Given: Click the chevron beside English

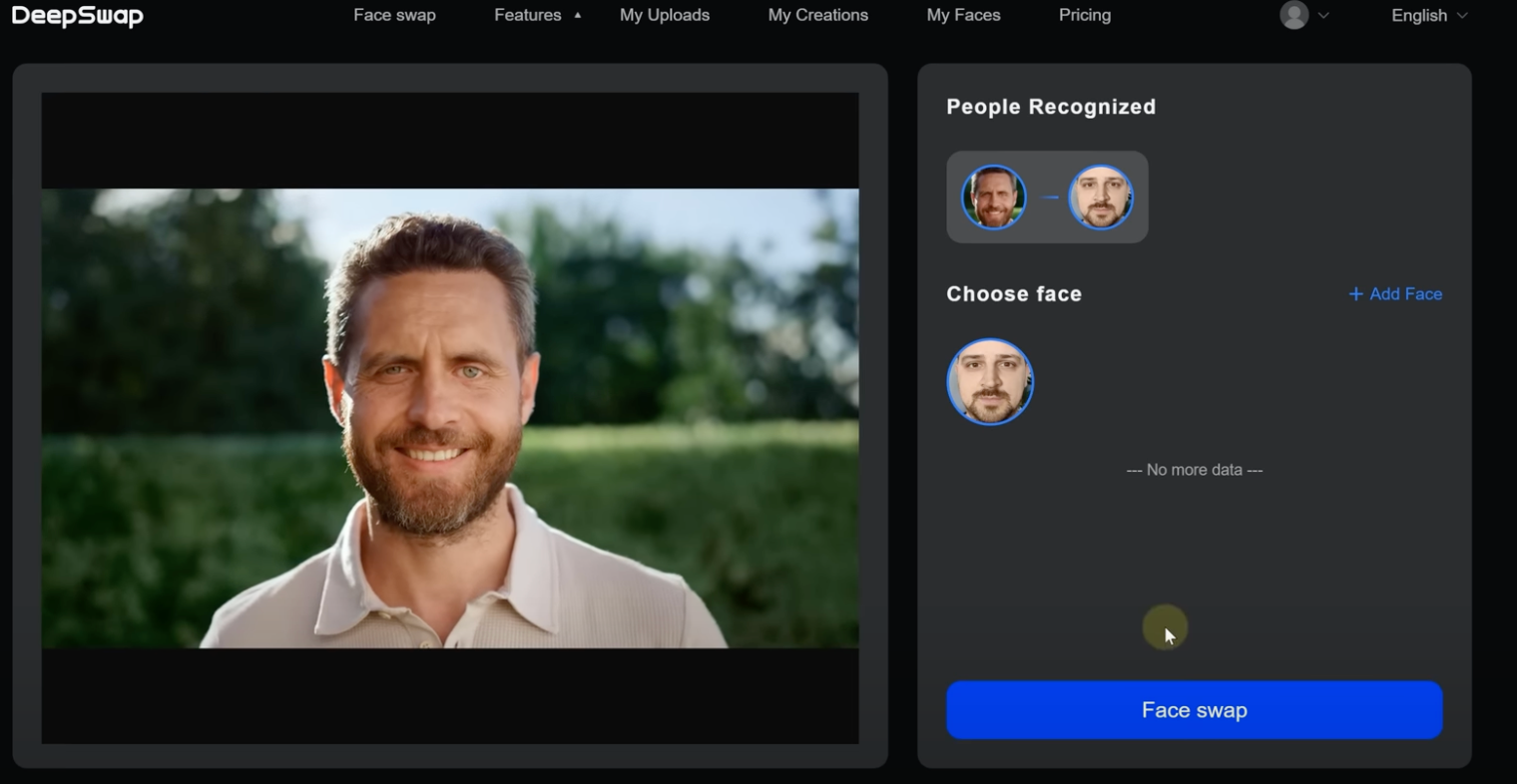Looking at the screenshot, I should (1462, 15).
